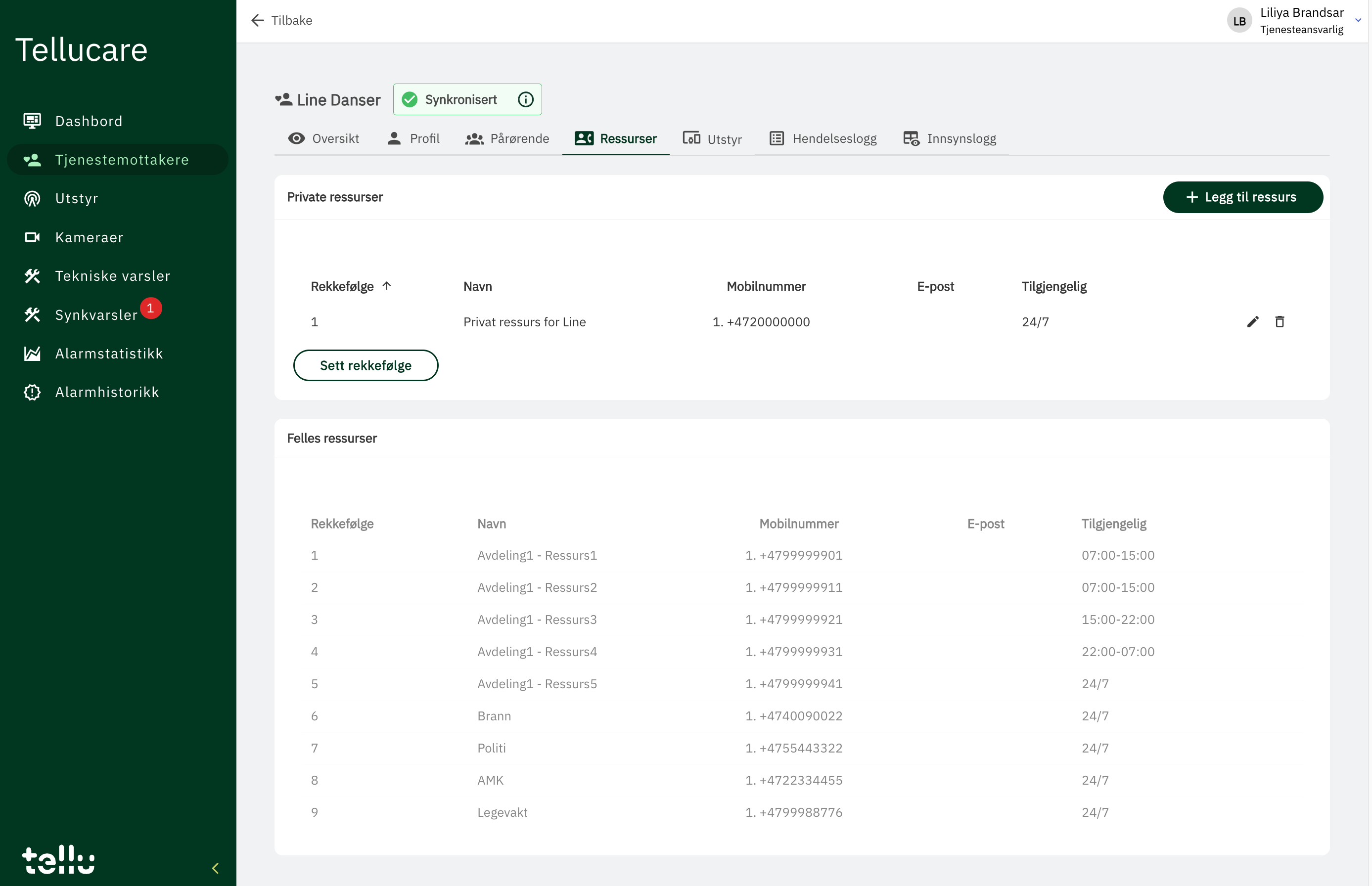This screenshot has height=886, width=1372.
Task: Click the Tellucare logo title
Action: point(81,49)
